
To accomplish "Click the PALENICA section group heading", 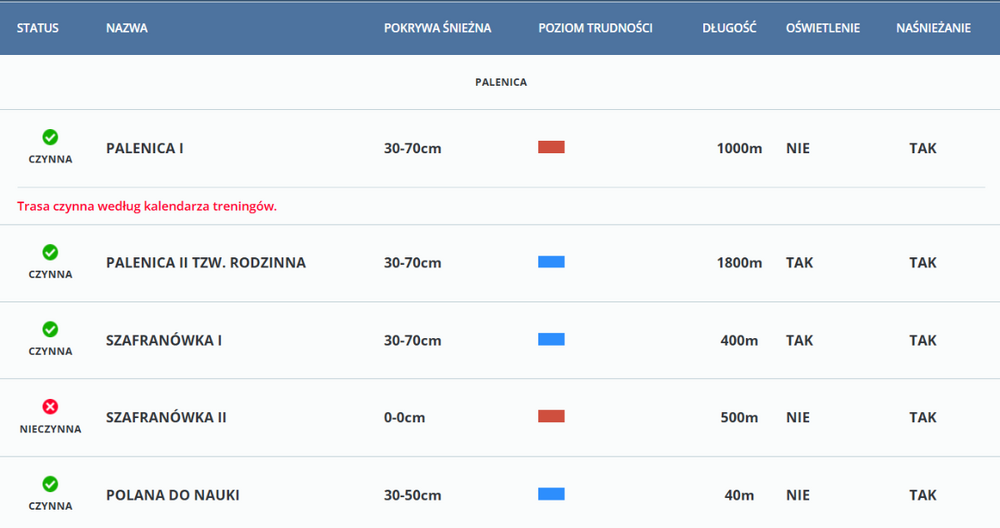I will 500,82.
